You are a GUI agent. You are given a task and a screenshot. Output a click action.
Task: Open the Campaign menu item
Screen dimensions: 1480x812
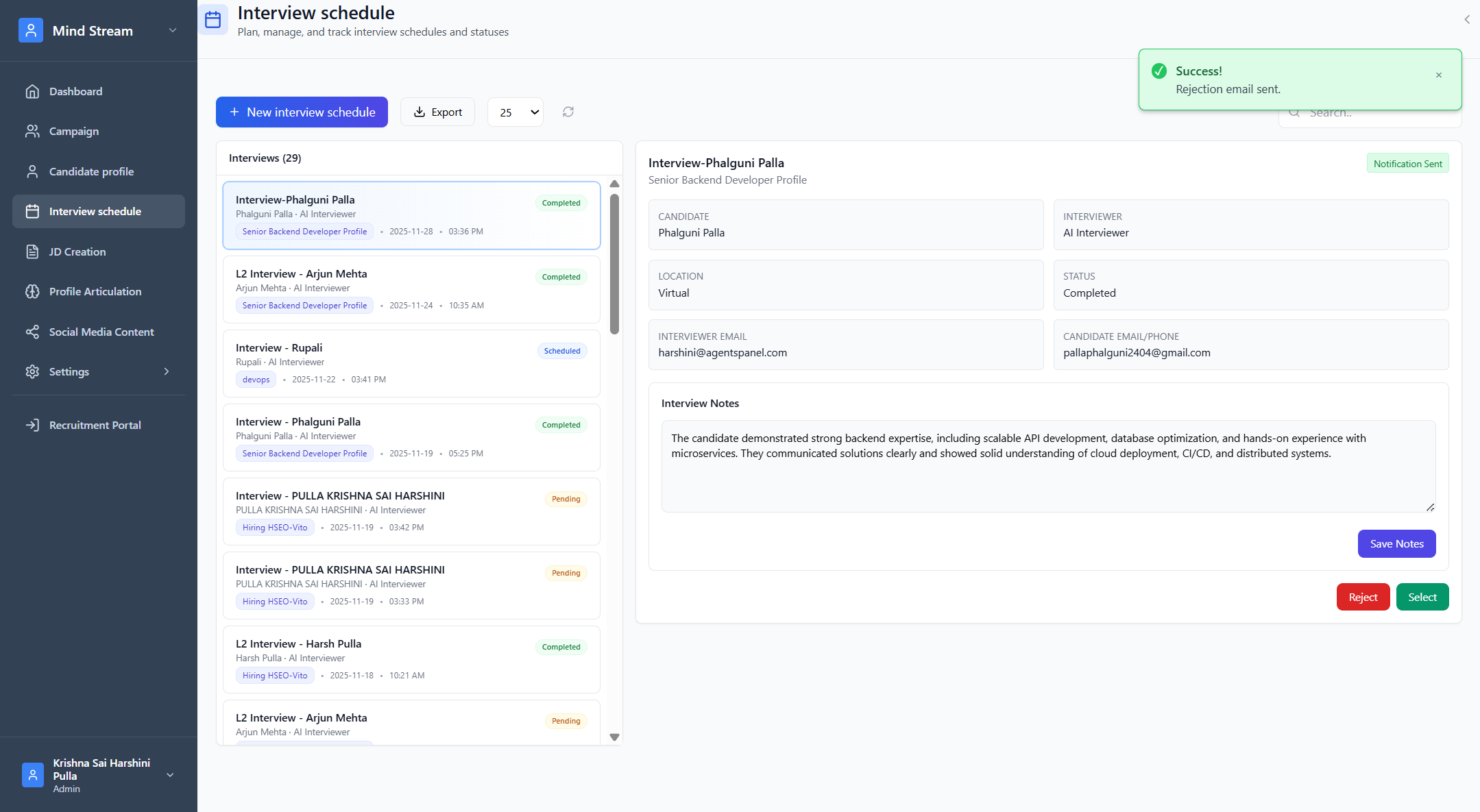(x=74, y=131)
